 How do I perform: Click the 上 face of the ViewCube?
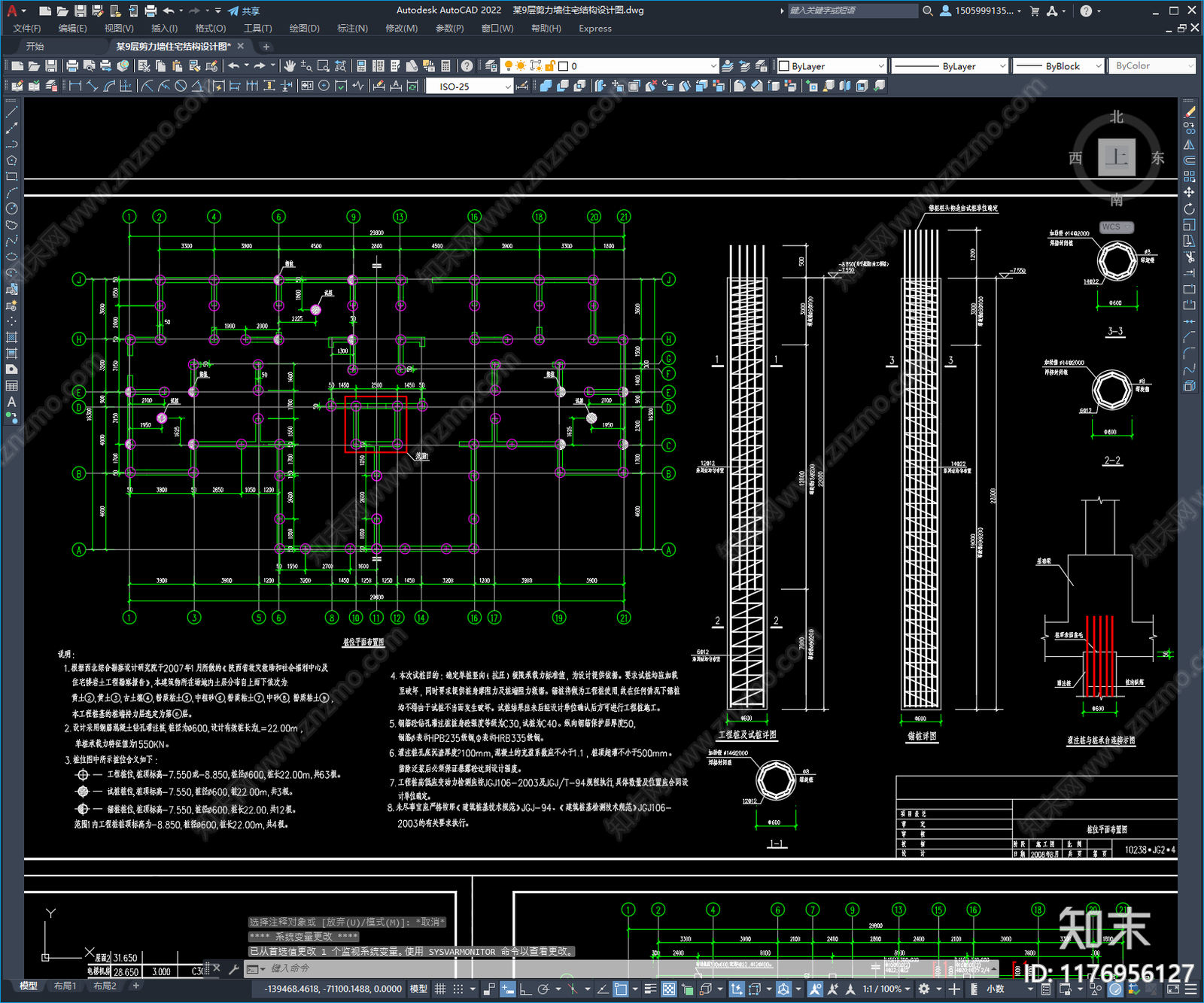1117,157
